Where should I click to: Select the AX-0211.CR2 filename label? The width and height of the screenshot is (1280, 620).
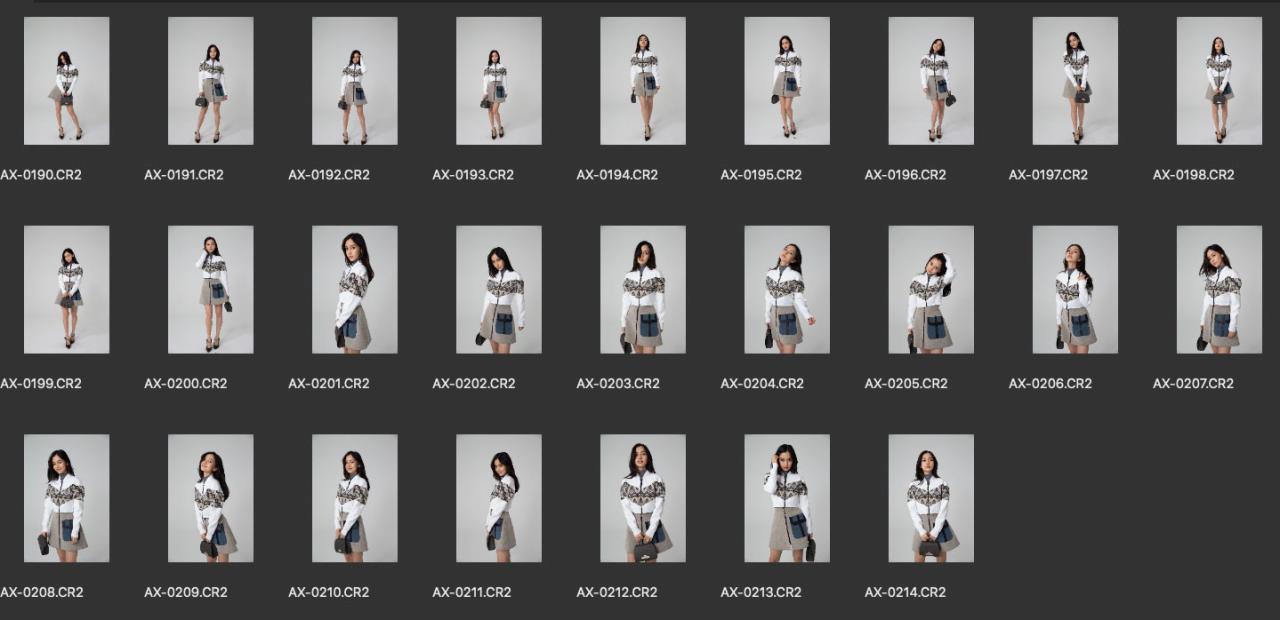[472, 592]
